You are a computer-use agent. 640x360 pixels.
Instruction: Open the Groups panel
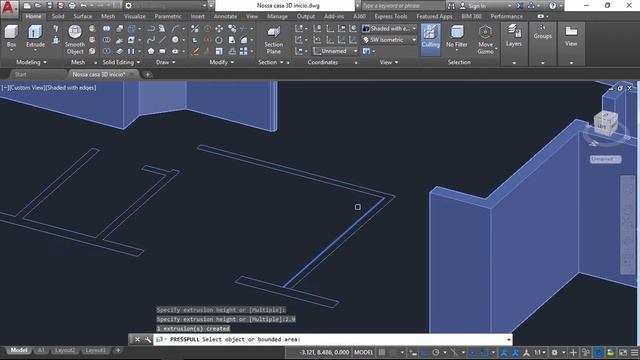tap(542, 32)
